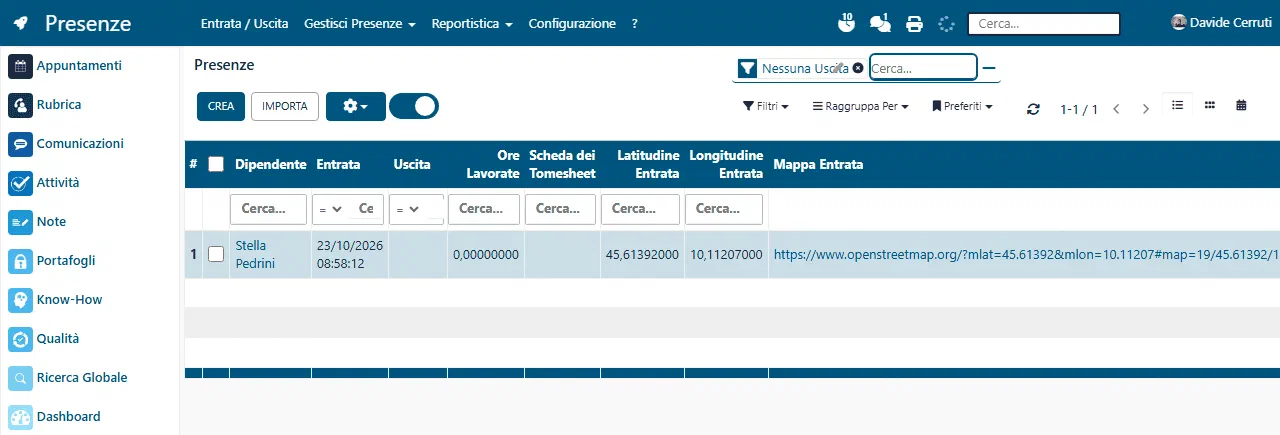The image size is (1280, 435).
Task: Click the printer icon in the top bar
Action: click(x=914, y=24)
